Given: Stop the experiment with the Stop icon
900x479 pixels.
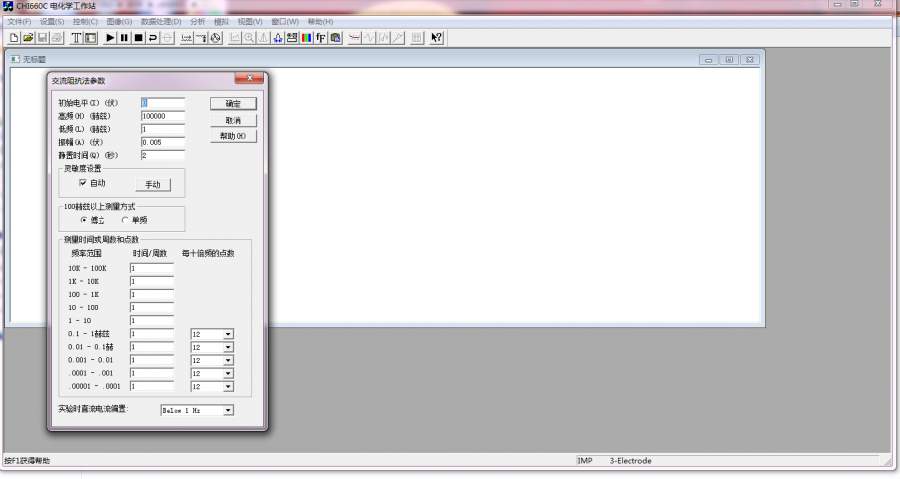Looking at the screenshot, I should pos(138,38).
